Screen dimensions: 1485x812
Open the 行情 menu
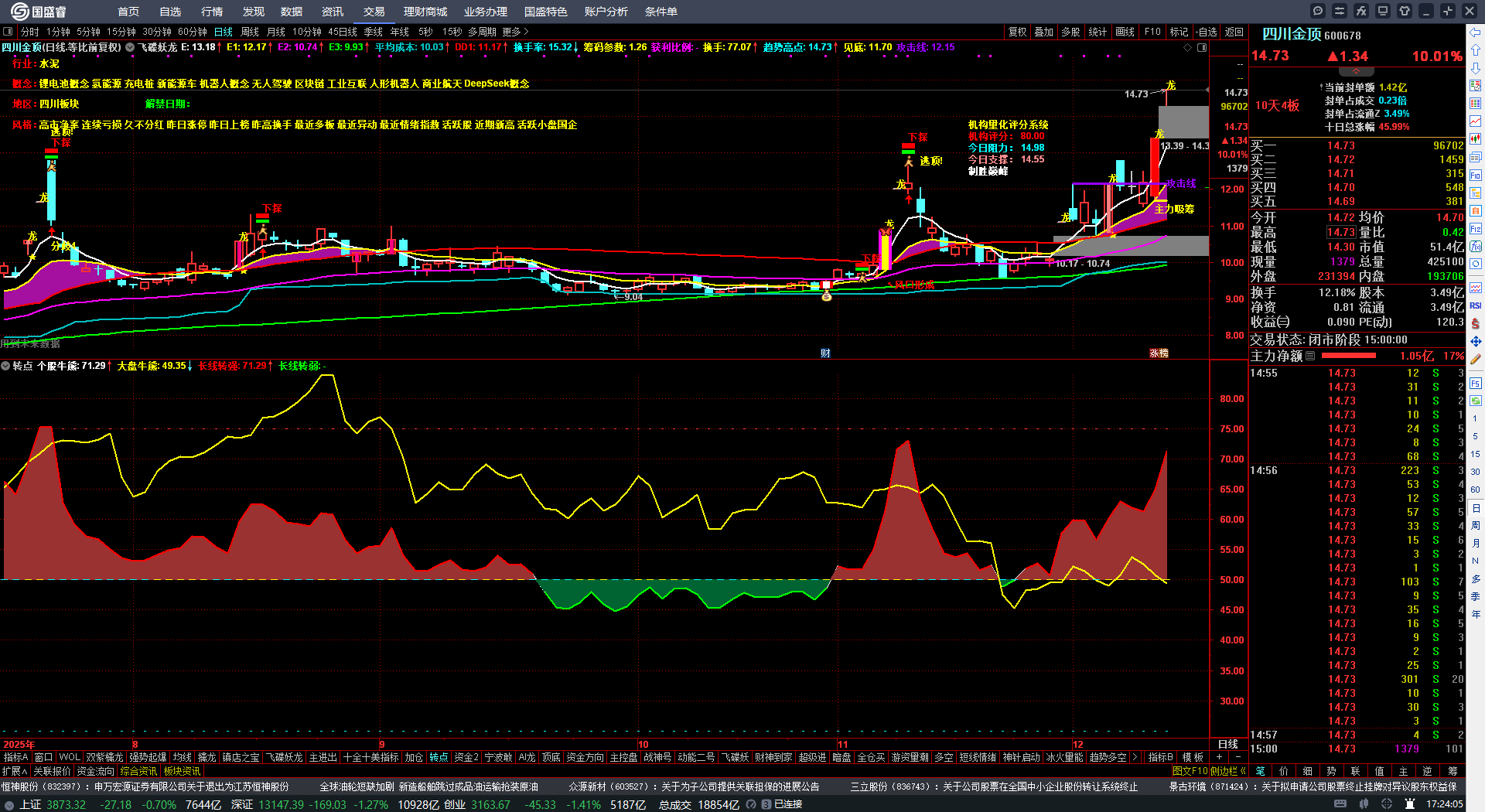(x=212, y=12)
